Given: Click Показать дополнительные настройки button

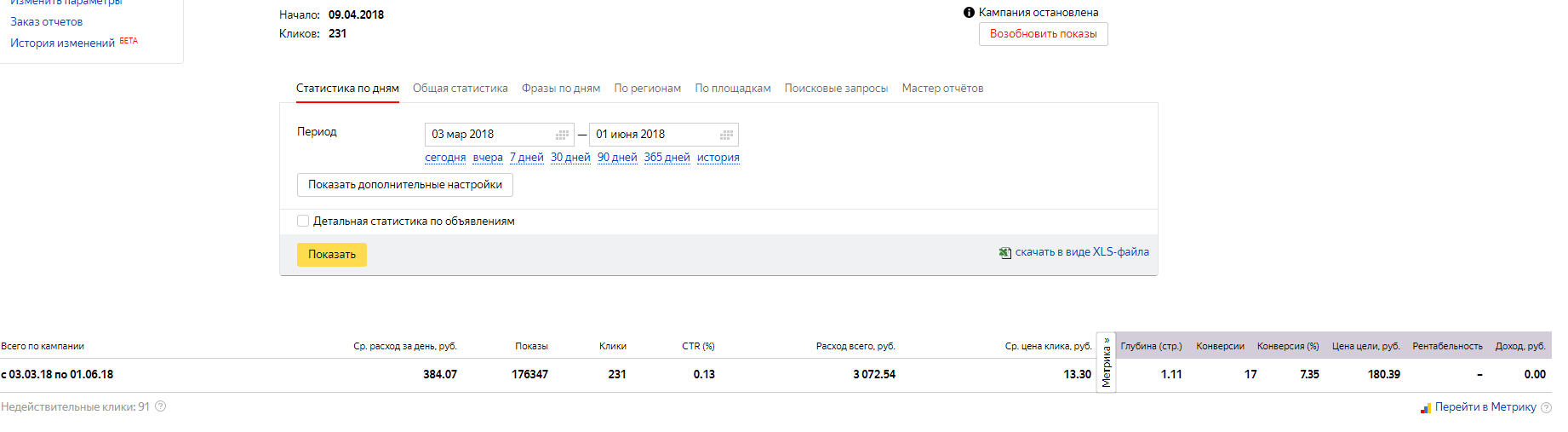Looking at the screenshot, I should (405, 185).
